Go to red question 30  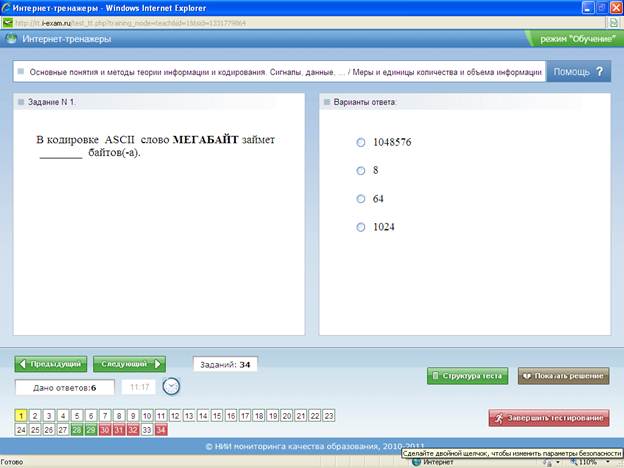(x=105, y=430)
